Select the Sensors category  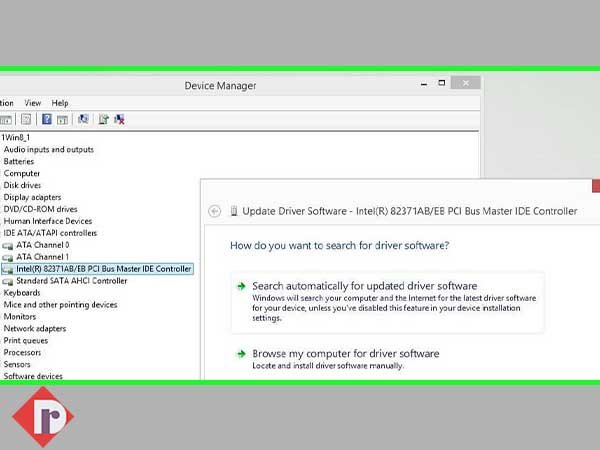click(x=17, y=364)
